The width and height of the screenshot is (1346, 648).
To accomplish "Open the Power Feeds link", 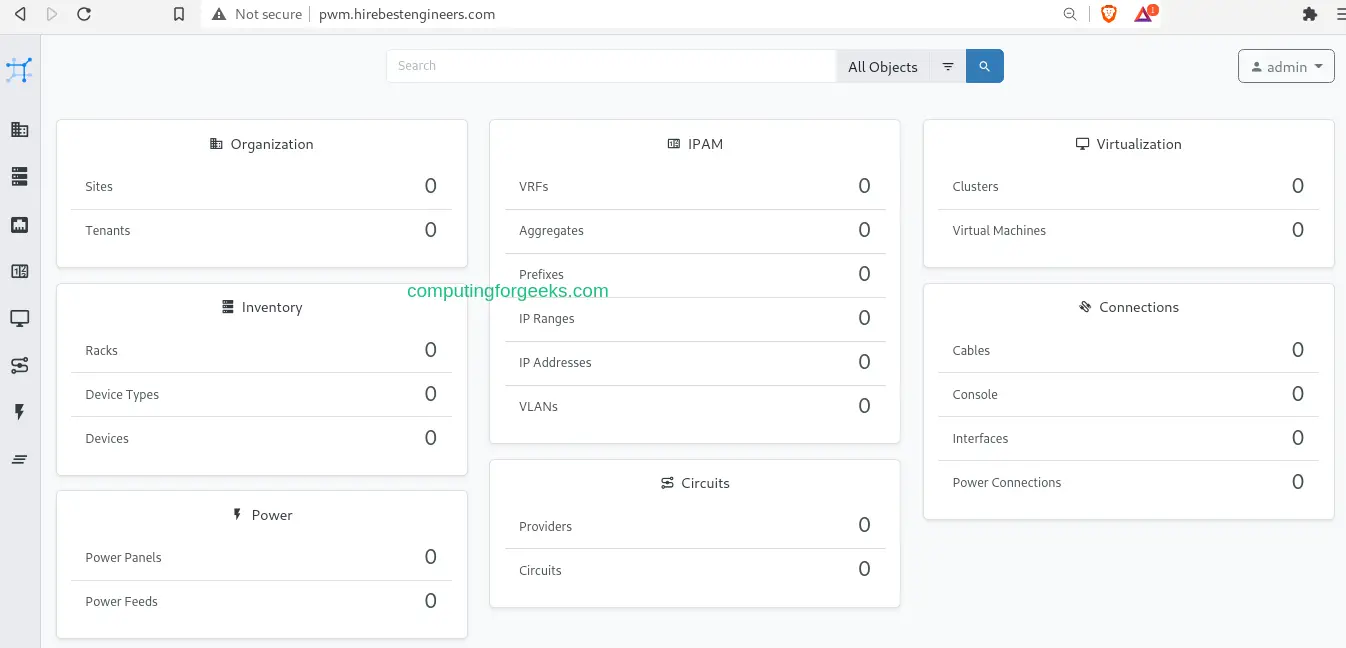I will pos(121,602).
